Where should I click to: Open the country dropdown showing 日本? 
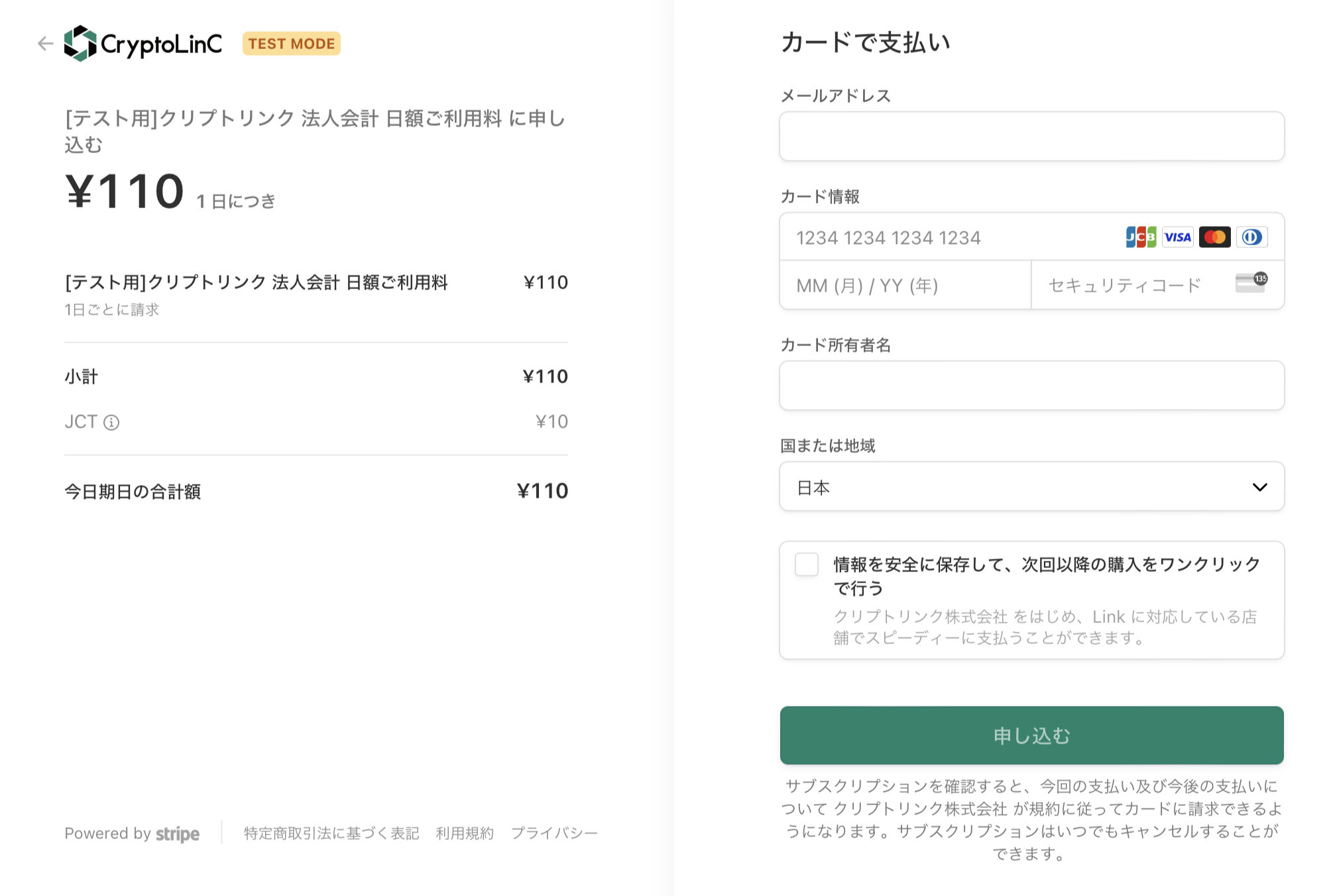click(x=1032, y=486)
